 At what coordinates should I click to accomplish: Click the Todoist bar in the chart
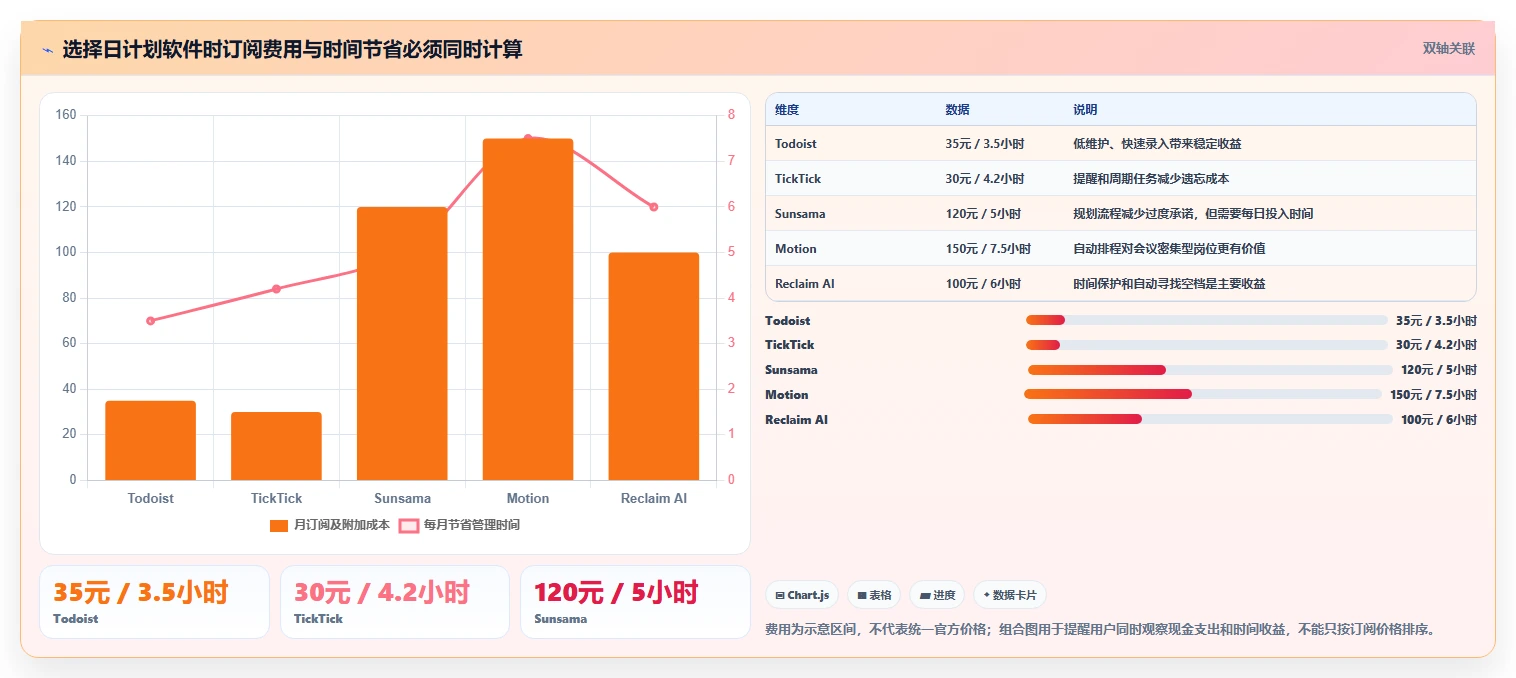151,440
